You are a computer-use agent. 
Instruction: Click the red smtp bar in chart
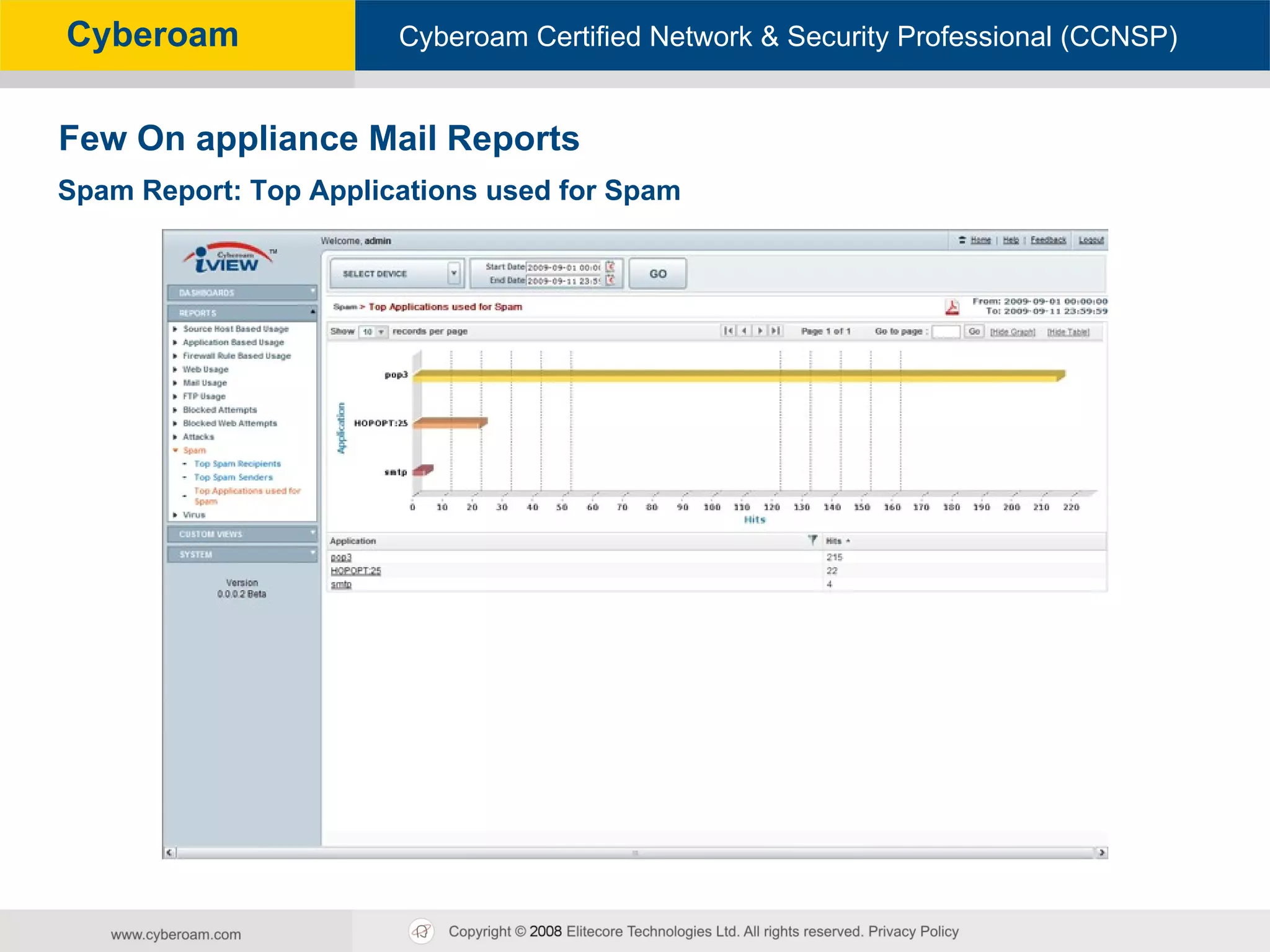click(x=423, y=470)
